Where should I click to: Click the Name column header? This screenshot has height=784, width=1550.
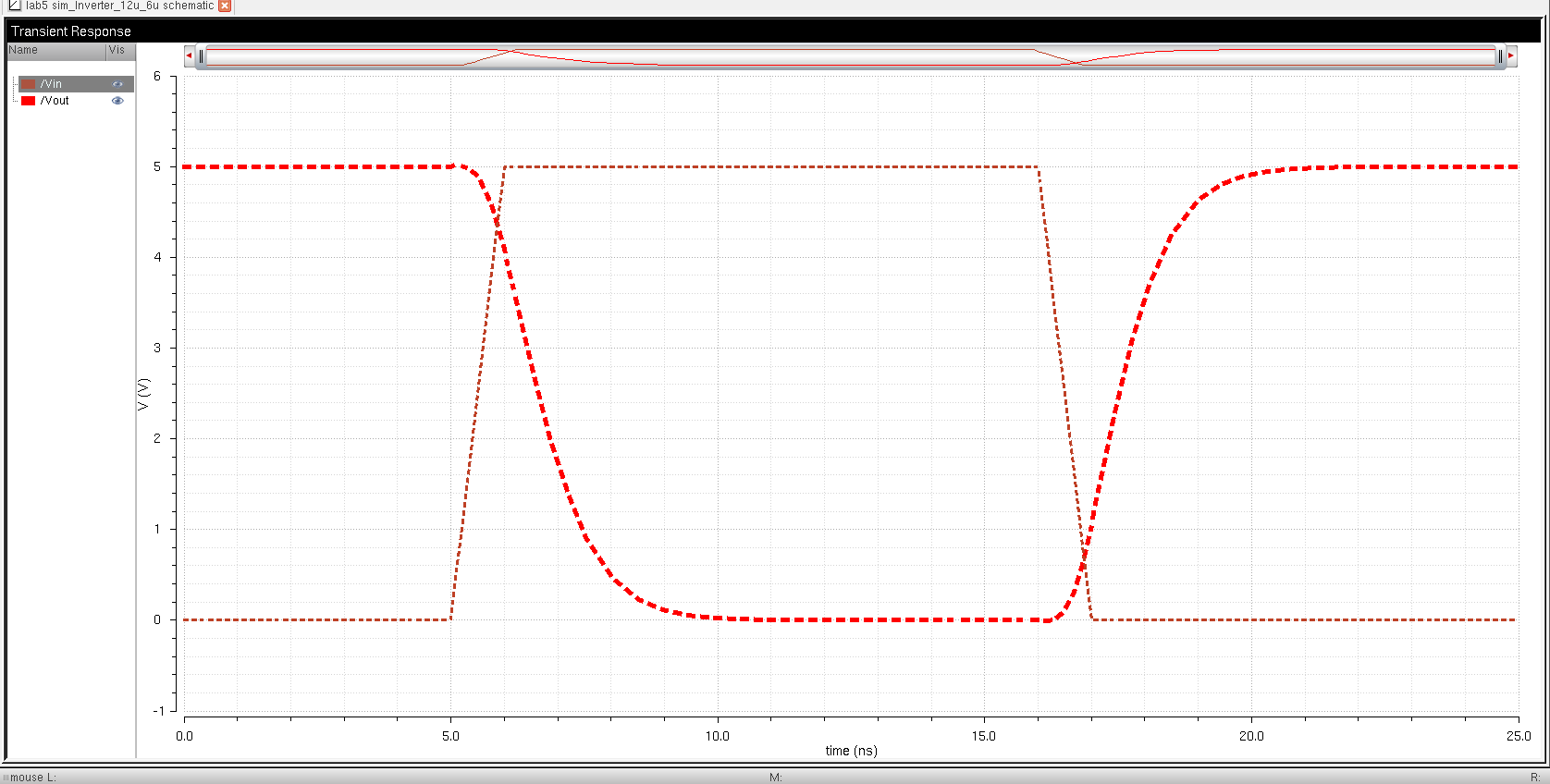(x=56, y=51)
